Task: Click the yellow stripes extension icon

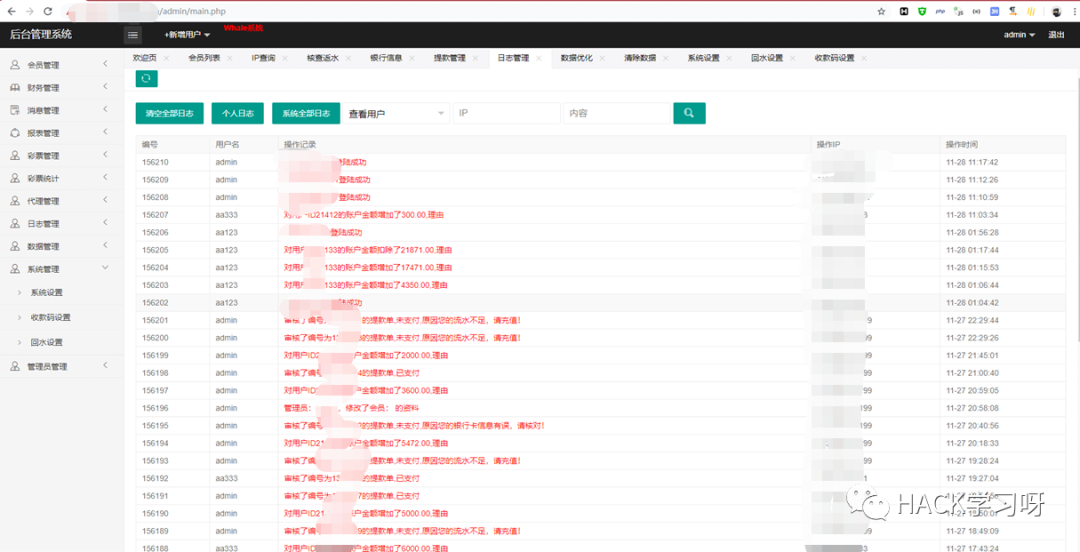Action: 1031,11
